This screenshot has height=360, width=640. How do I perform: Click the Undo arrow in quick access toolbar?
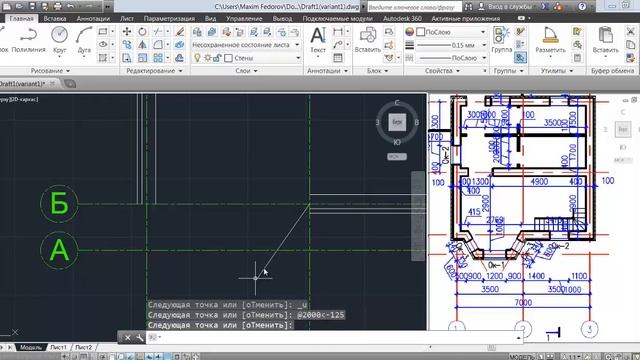[71, 6]
